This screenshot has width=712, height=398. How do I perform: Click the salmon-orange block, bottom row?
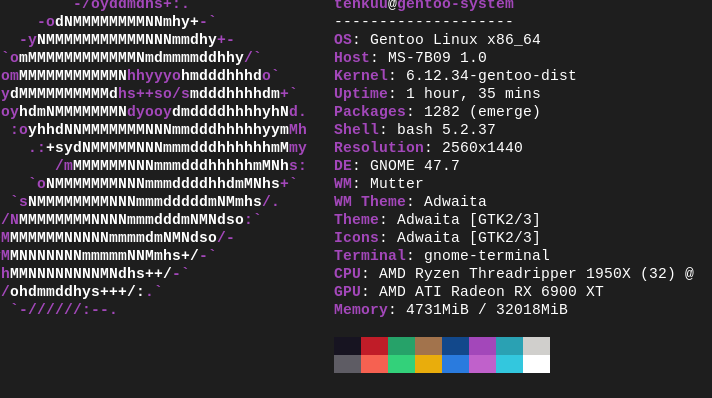pos(374,364)
